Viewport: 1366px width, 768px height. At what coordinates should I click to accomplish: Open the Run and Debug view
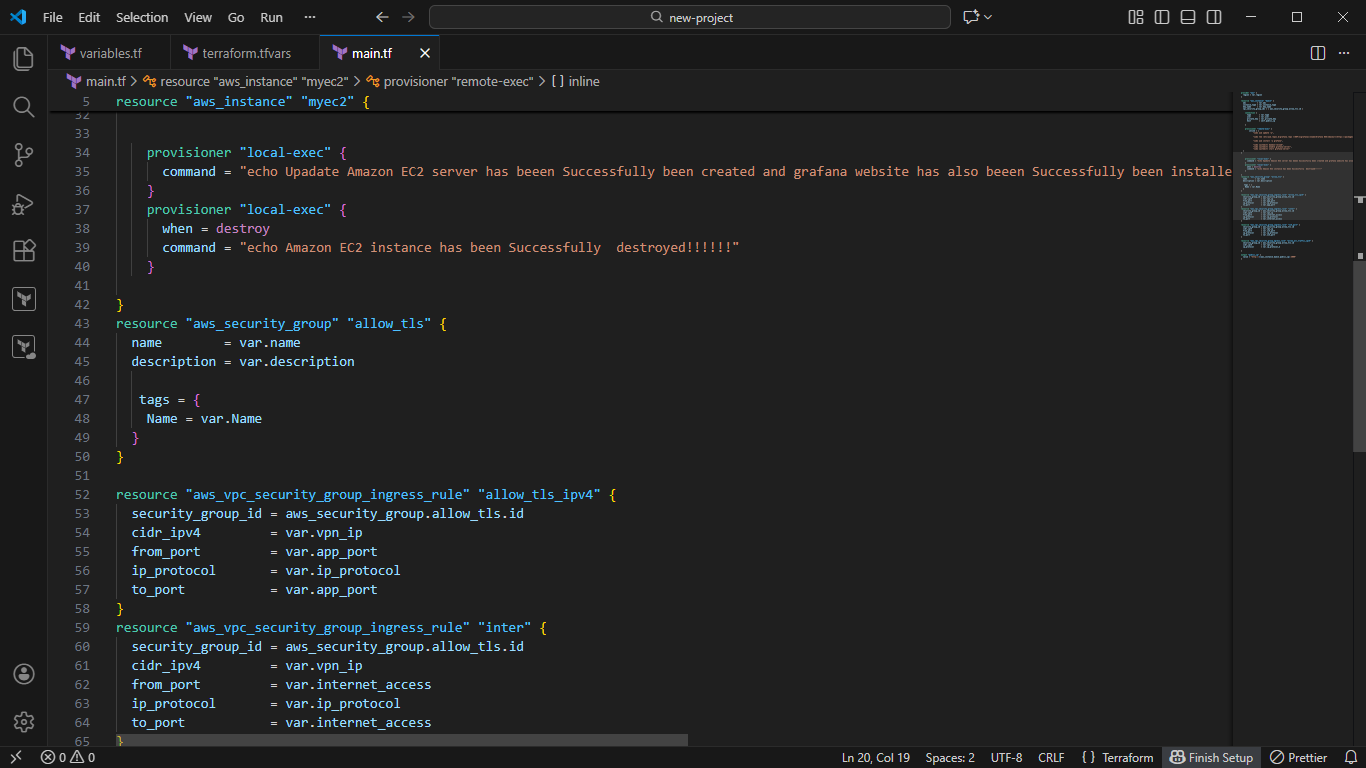click(x=23, y=204)
